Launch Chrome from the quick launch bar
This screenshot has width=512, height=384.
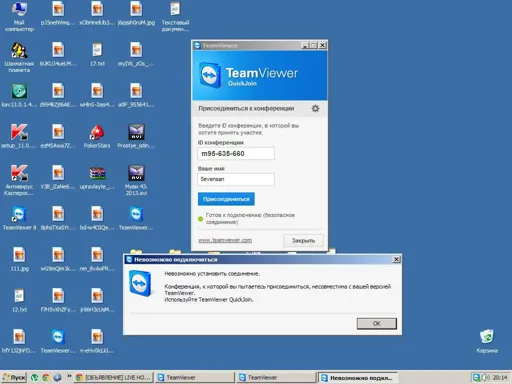(x=46, y=377)
